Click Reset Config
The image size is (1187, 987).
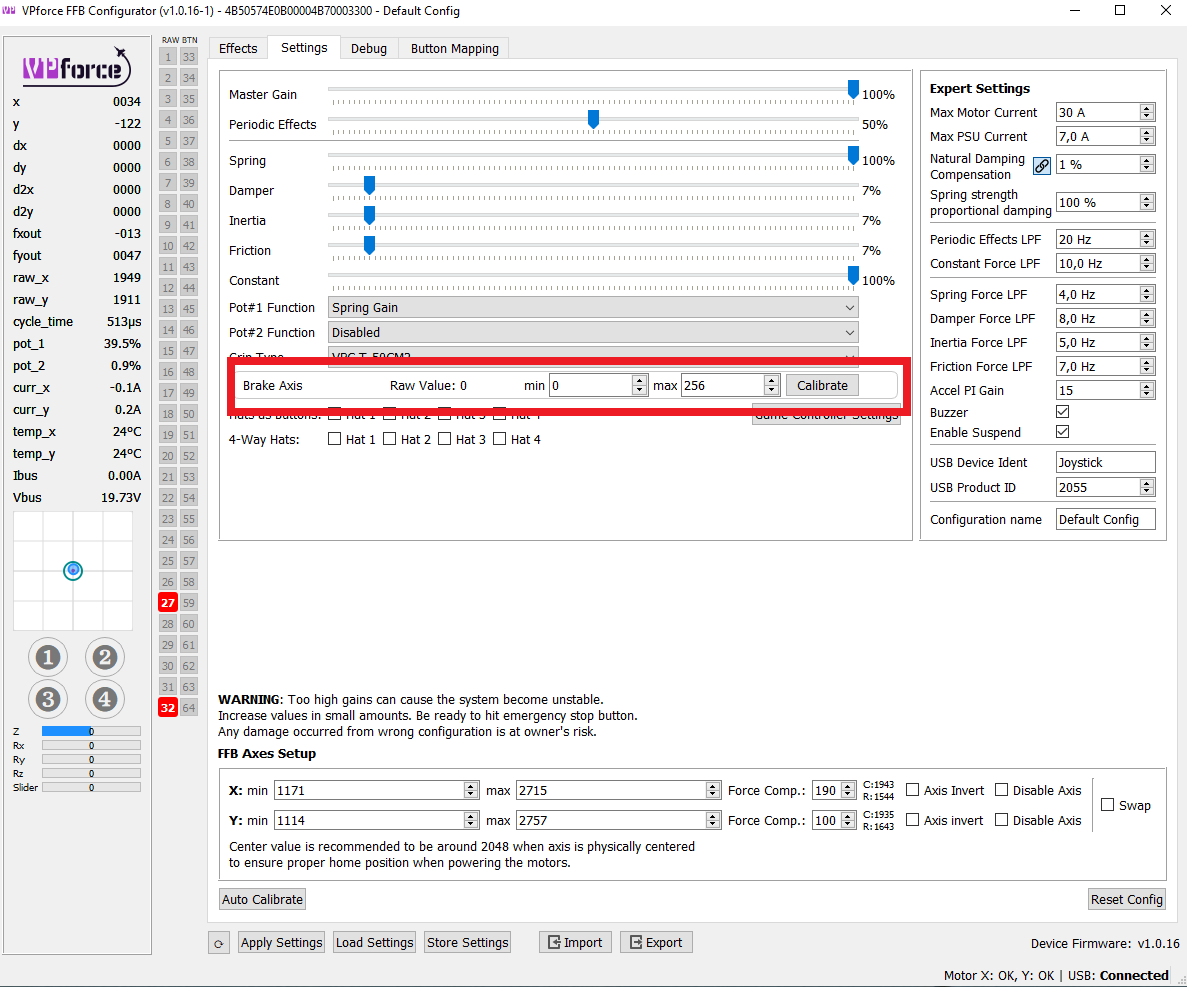1126,899
